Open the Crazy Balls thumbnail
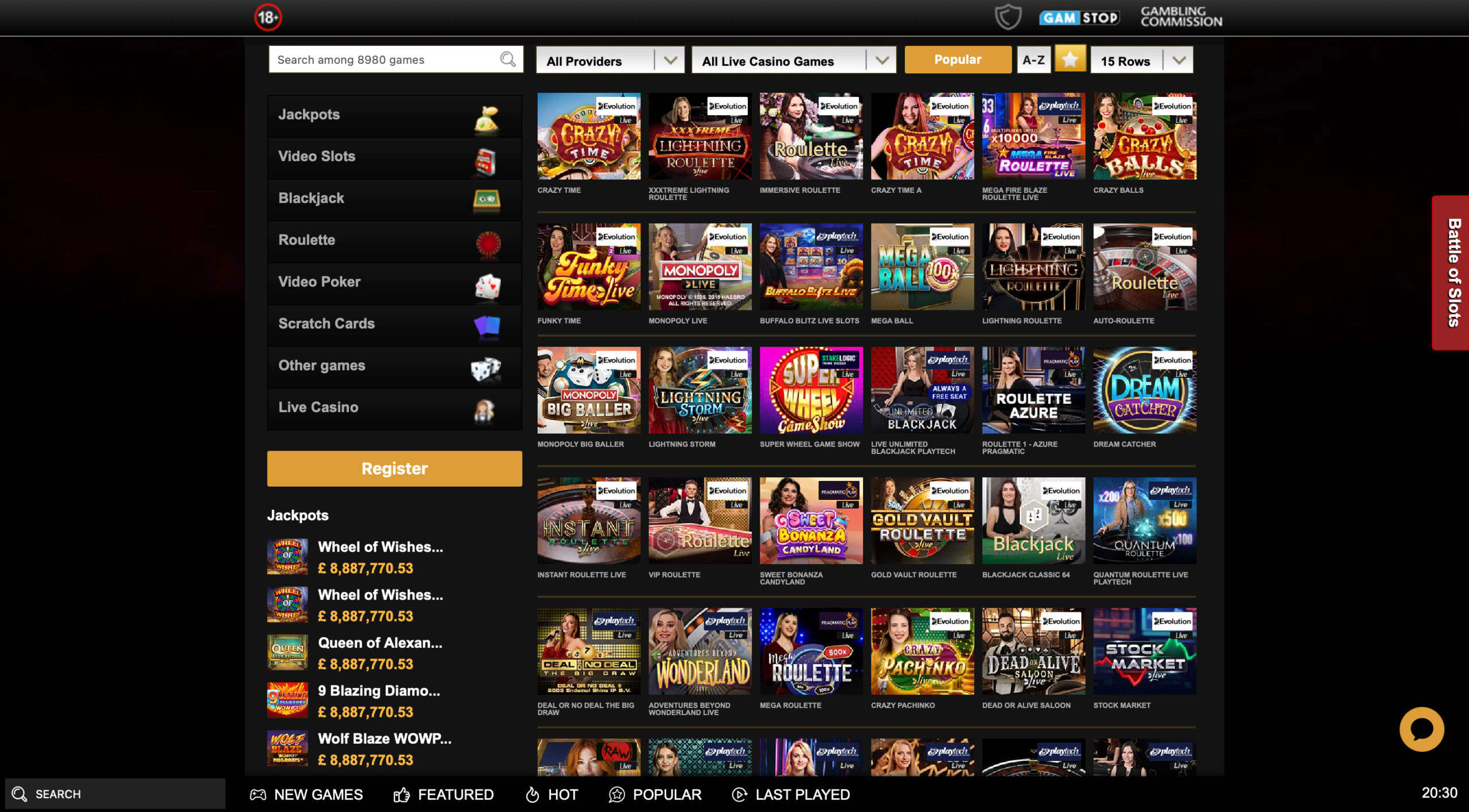The height and width of the screenshot is (812, 1469). [x=1145, y=137]
